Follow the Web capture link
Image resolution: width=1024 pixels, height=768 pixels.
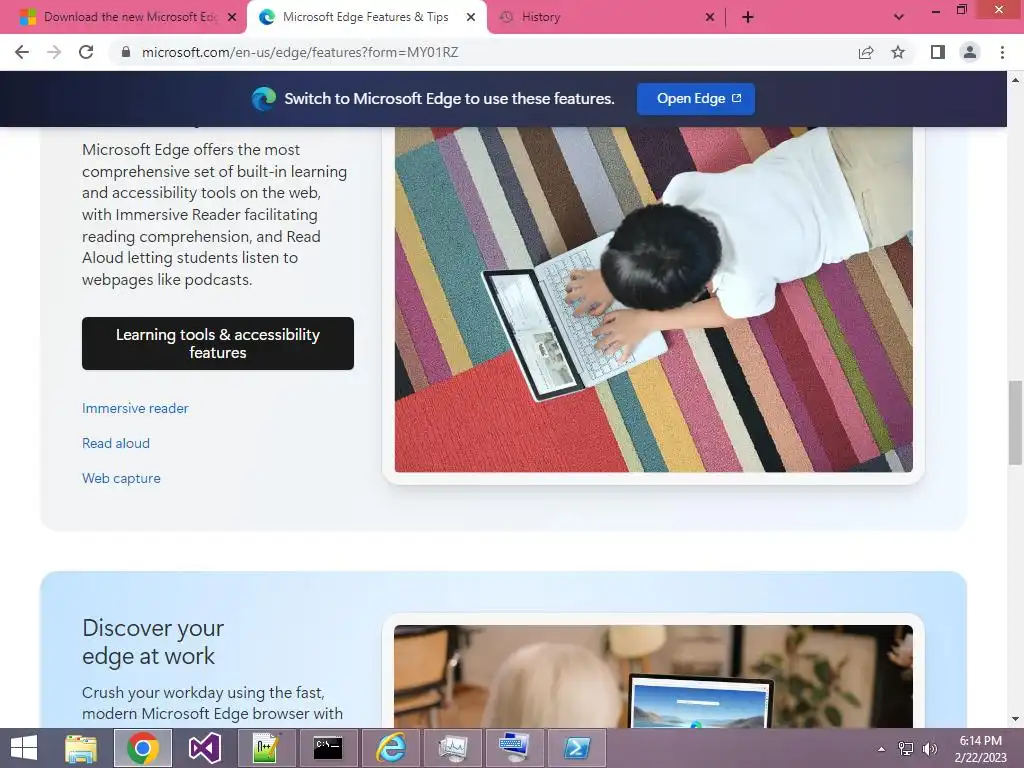(x=121, y=478)
